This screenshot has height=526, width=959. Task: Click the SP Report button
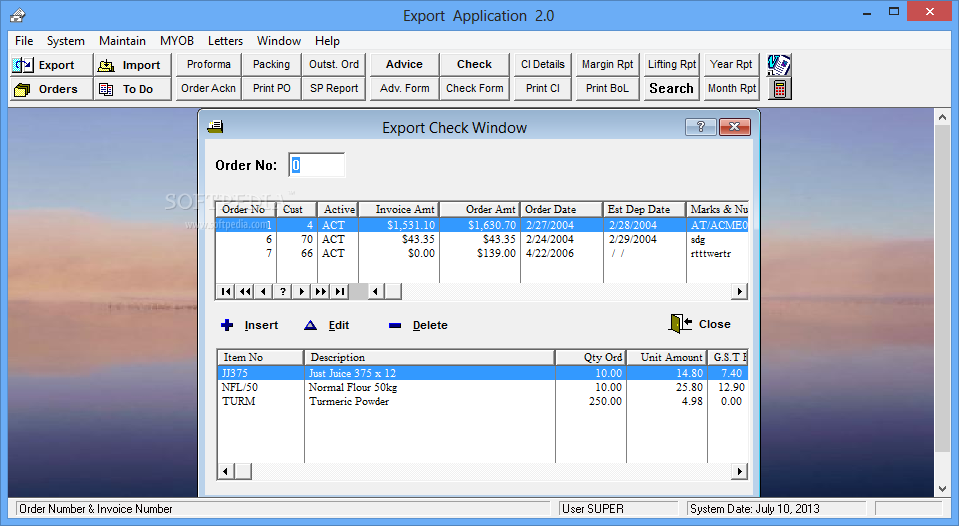tap(334, 88)
